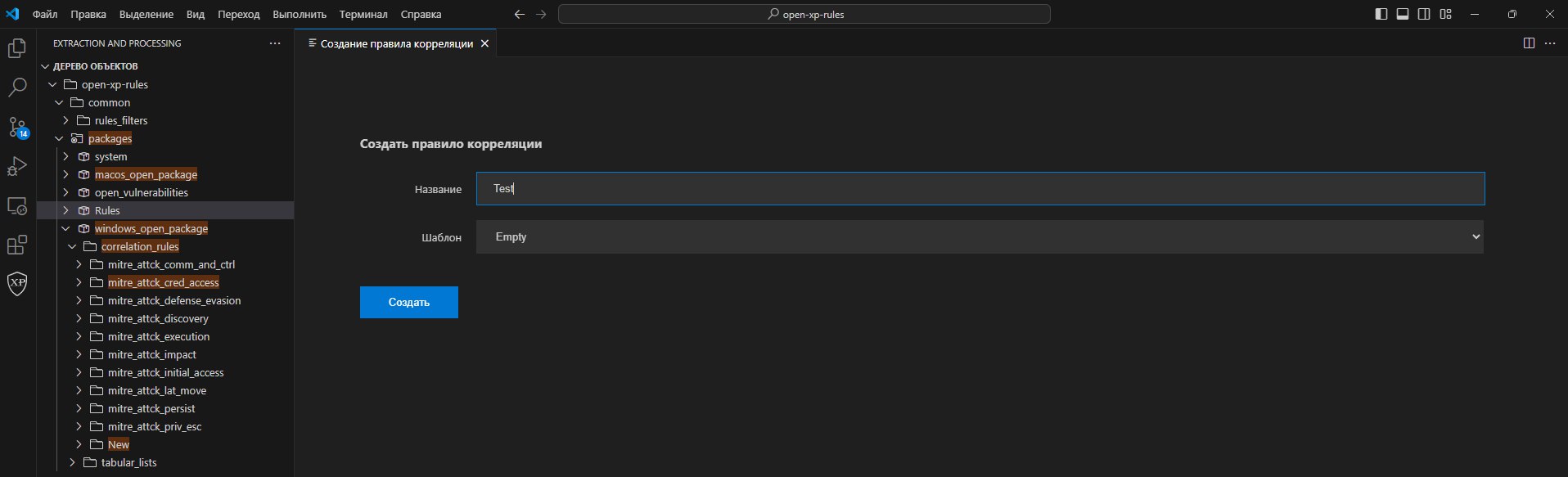Open Source Control with 14 changes badge
The height and width of the screenshot is (477, 1568).
tap(17, 127)
